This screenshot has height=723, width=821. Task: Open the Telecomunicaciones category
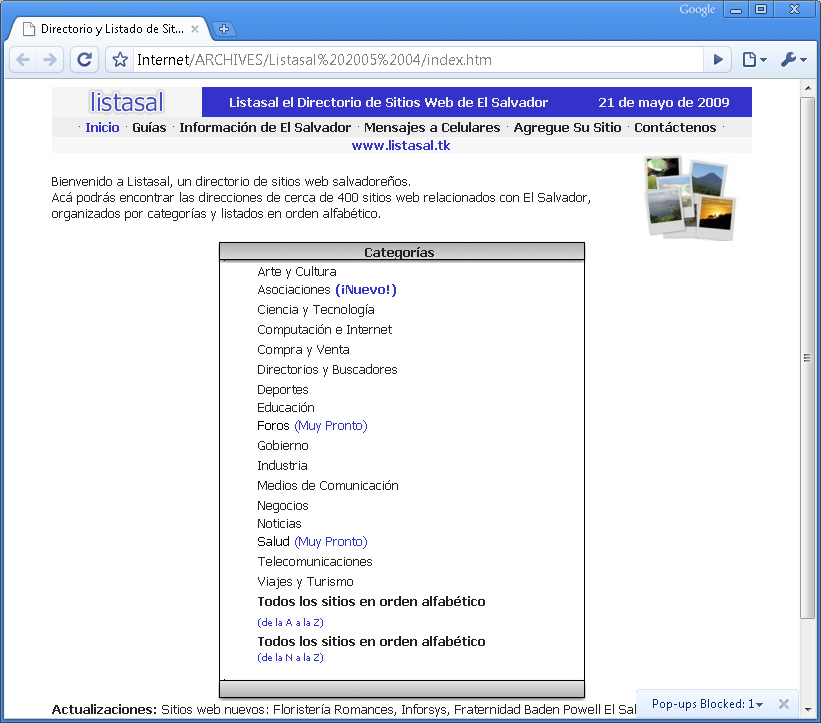315,561
